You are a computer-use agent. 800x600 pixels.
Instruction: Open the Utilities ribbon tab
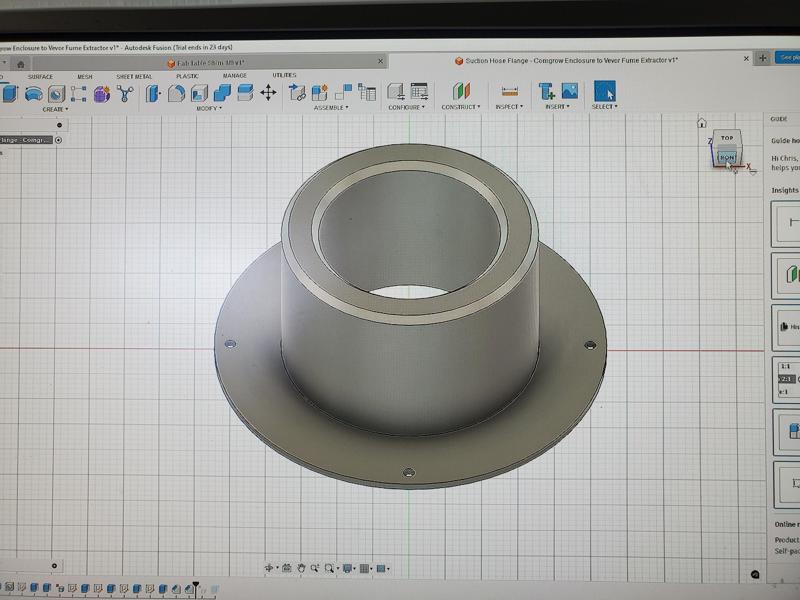tap(284, 76)
